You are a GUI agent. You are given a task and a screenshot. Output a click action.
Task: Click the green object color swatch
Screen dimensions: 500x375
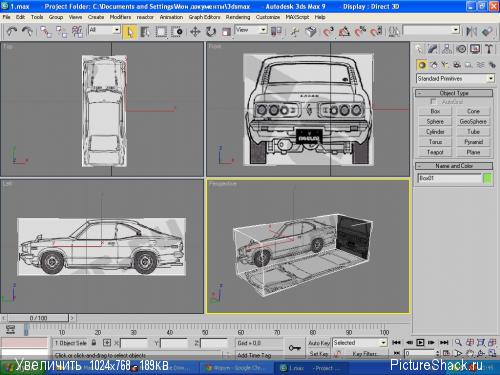[x=488, y=178]
